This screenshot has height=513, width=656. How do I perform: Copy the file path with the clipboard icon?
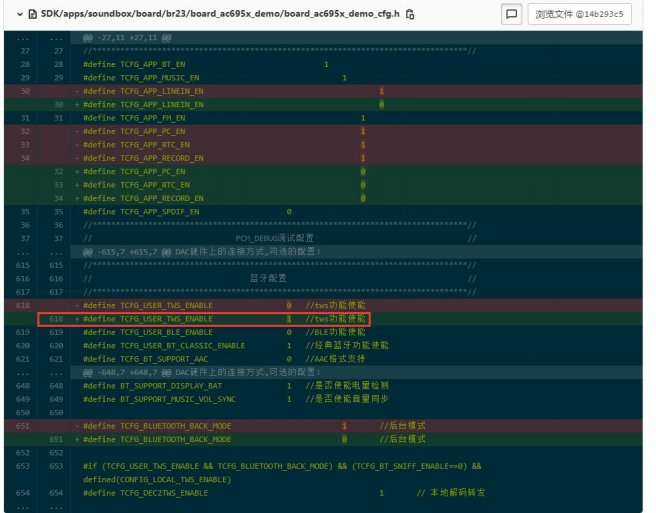pos(410,14)
